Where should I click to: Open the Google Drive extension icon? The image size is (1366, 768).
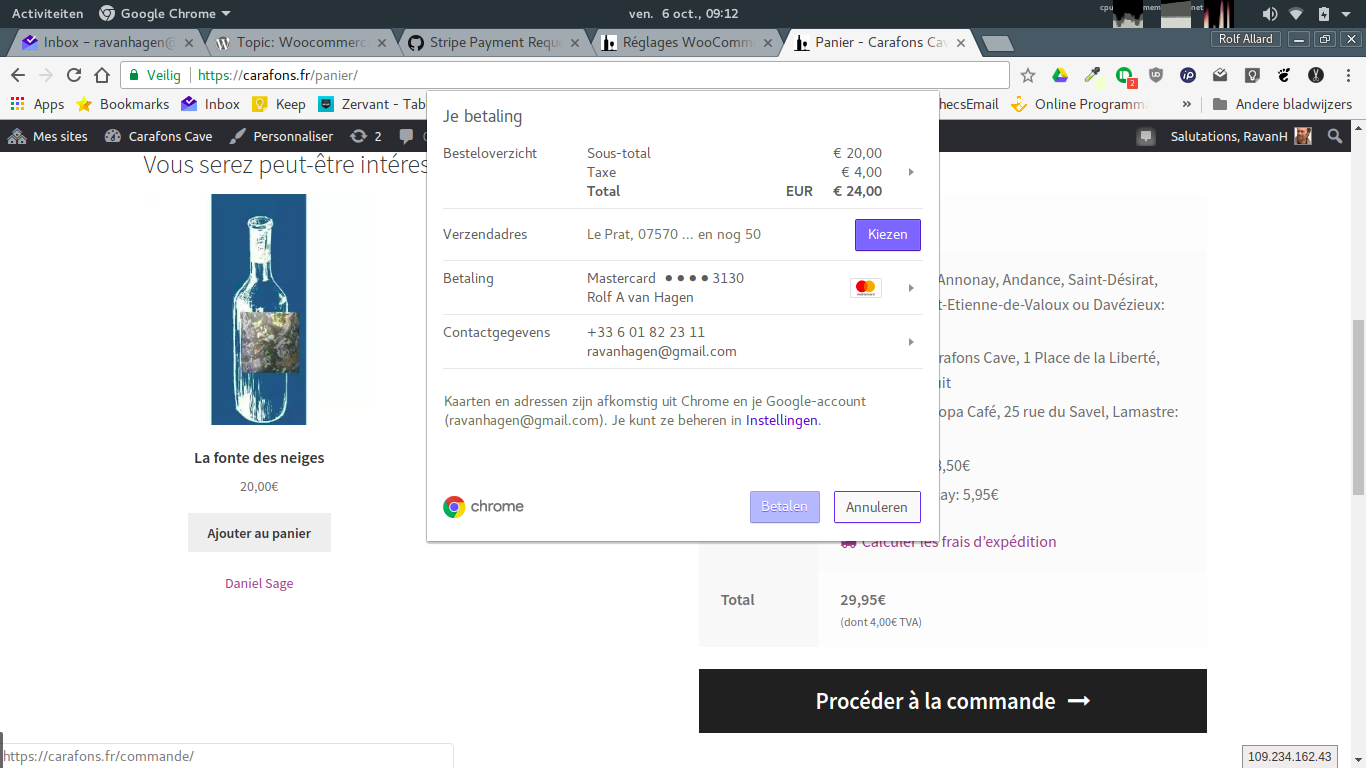tap(1060, 75)
